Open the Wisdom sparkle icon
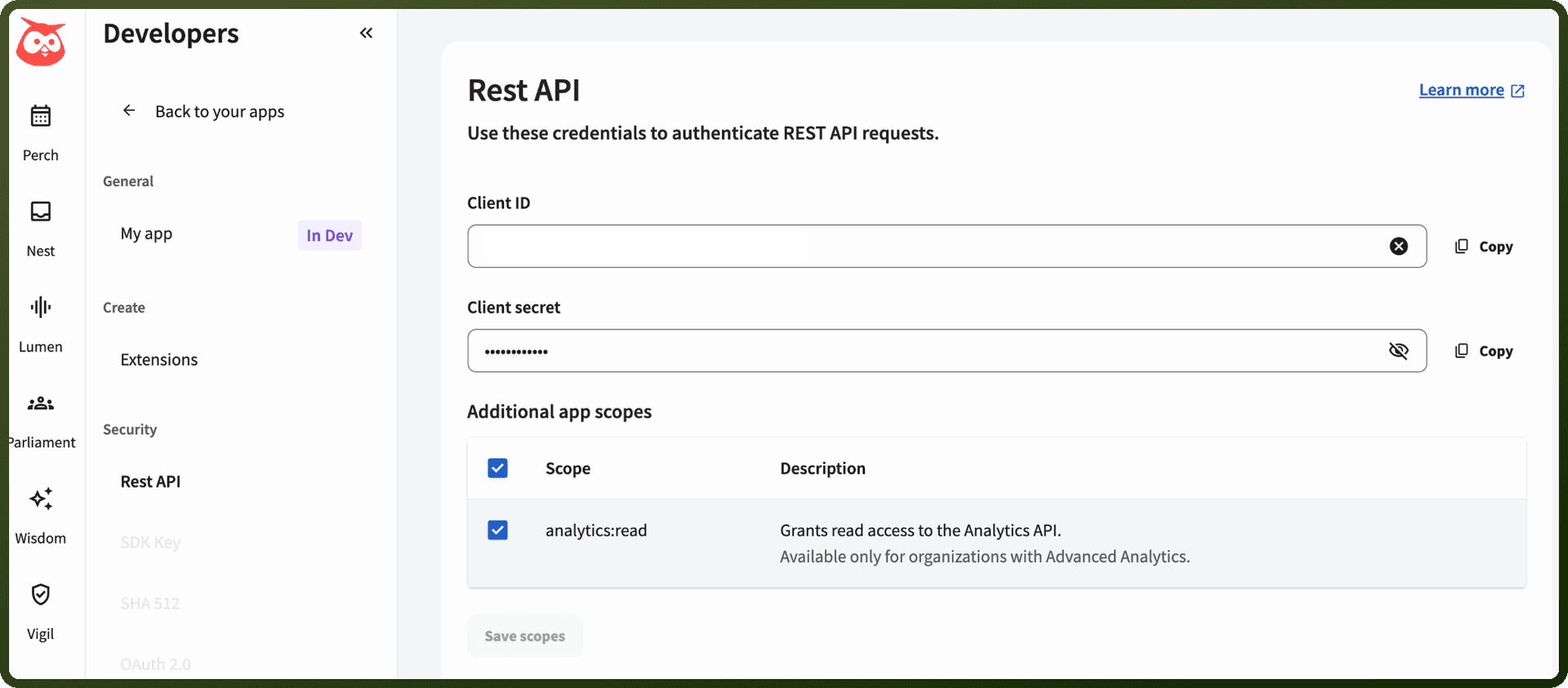The width and height of the screenshot is (1568, 688). [41, 498]
